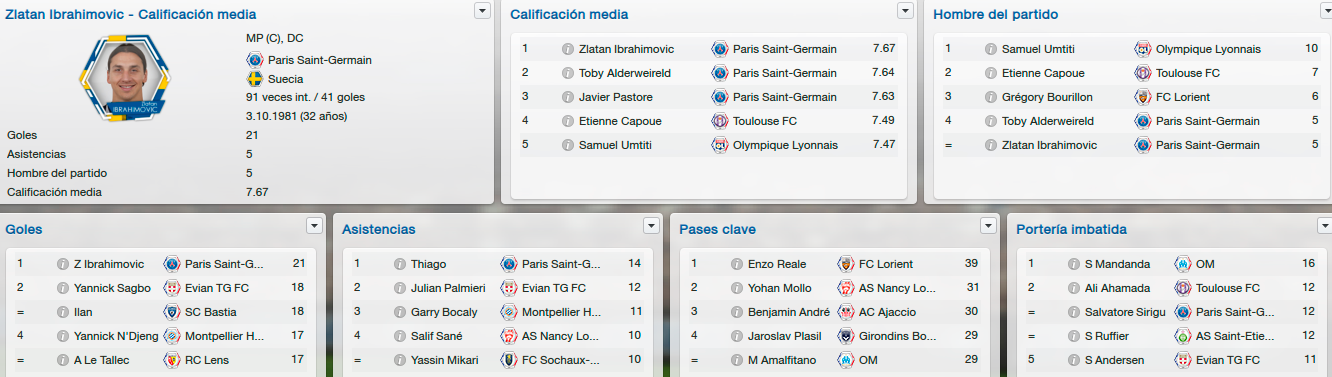Screen dimensions: 1332x377
Task: Click the Pases clave panel heading
Action: click(x=717, y=229)
